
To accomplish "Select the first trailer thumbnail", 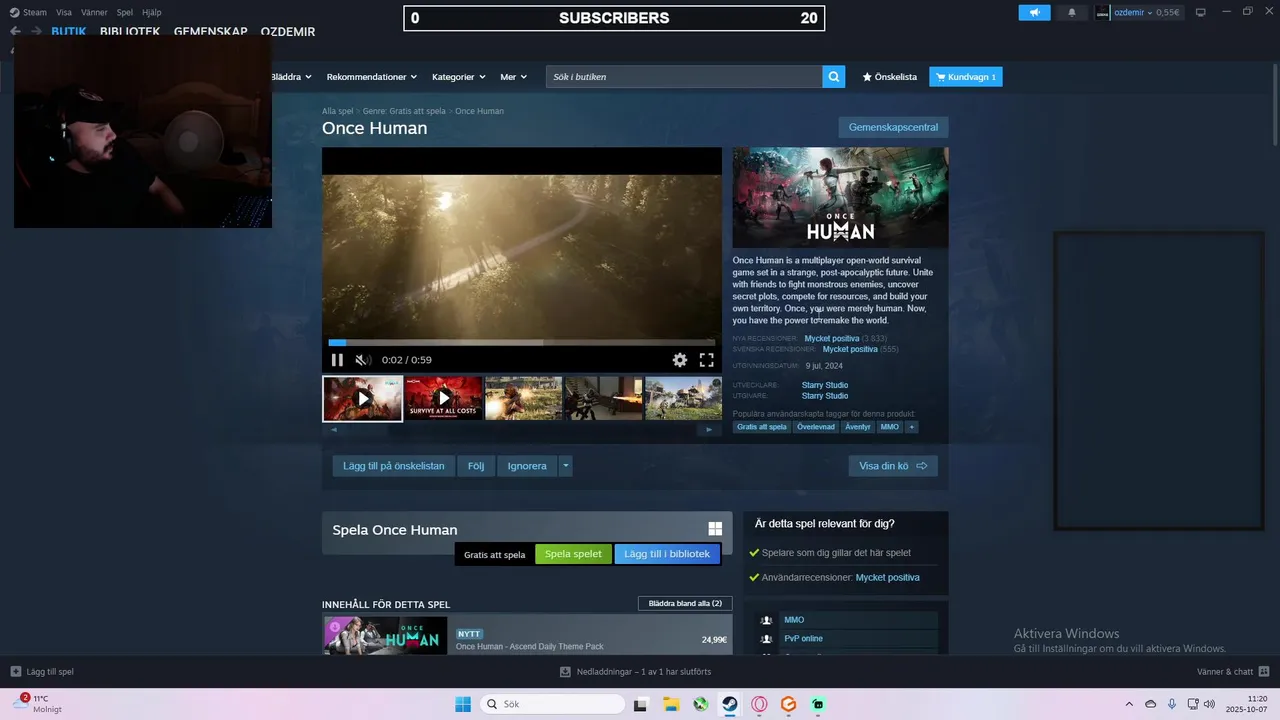I will coord(362,398).
